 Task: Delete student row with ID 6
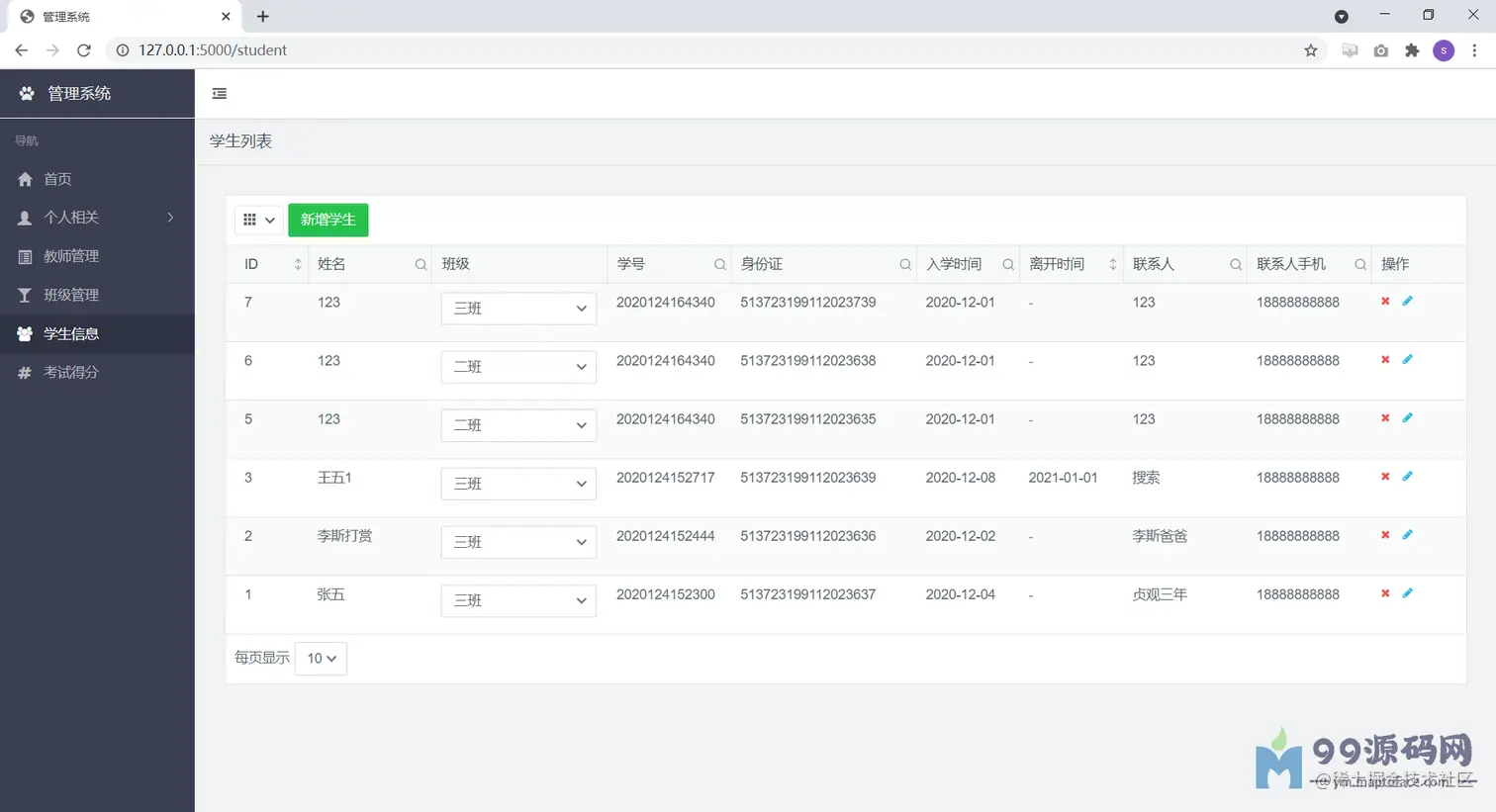pyautogui.click(x=1385, y=359)
